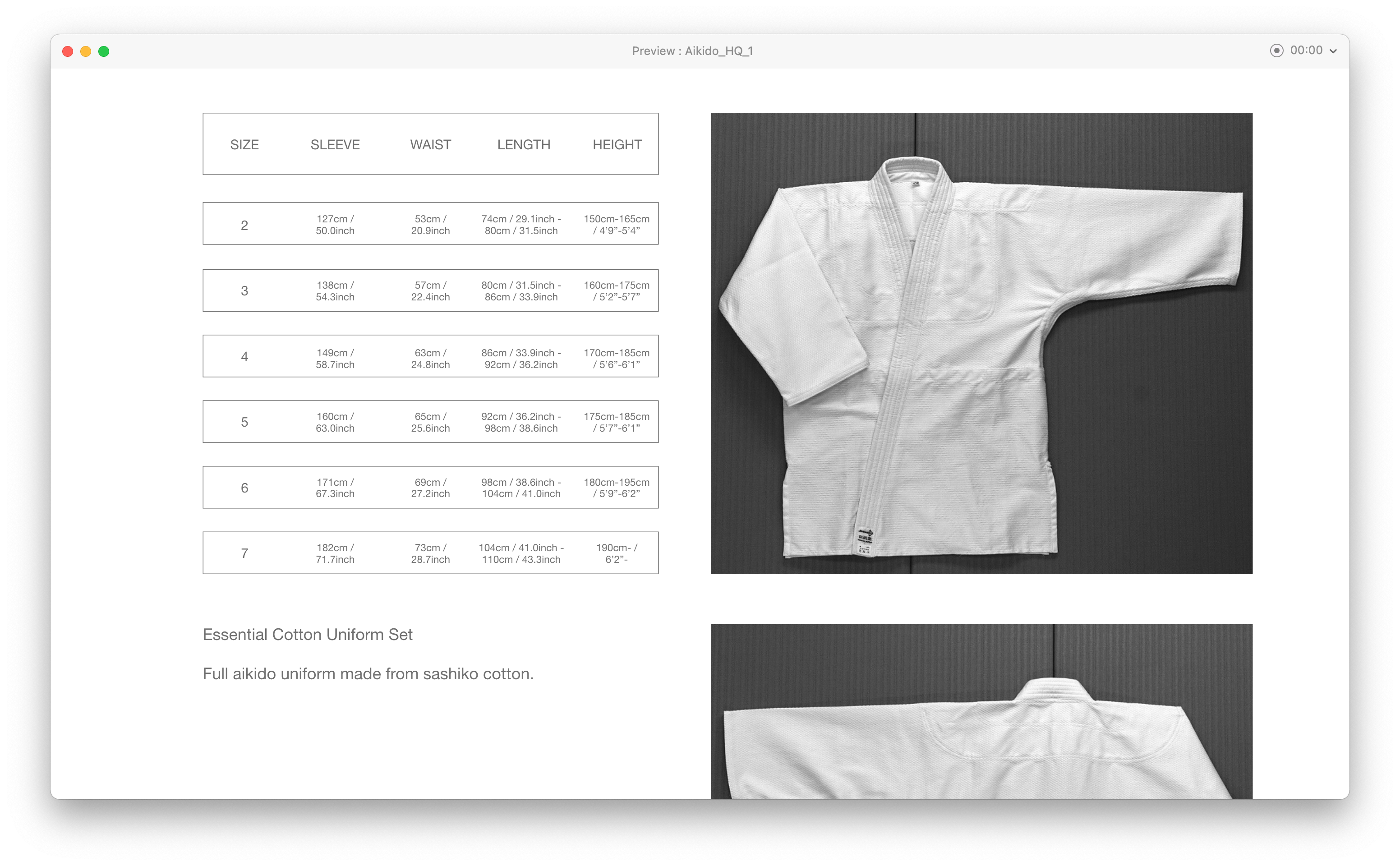Start recording with the record icon
The height and width of the screenshot is (866, 1400).
tap(1276, 51)
